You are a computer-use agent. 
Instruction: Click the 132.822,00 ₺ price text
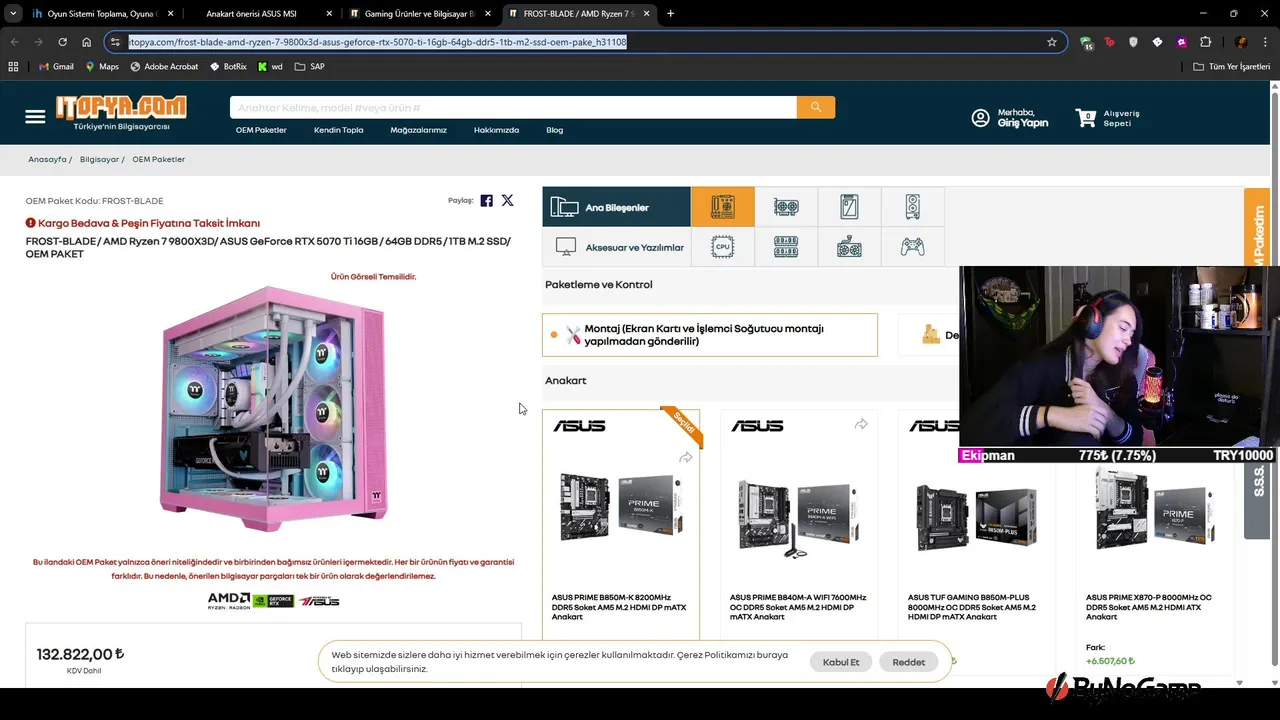coord(80,654)
